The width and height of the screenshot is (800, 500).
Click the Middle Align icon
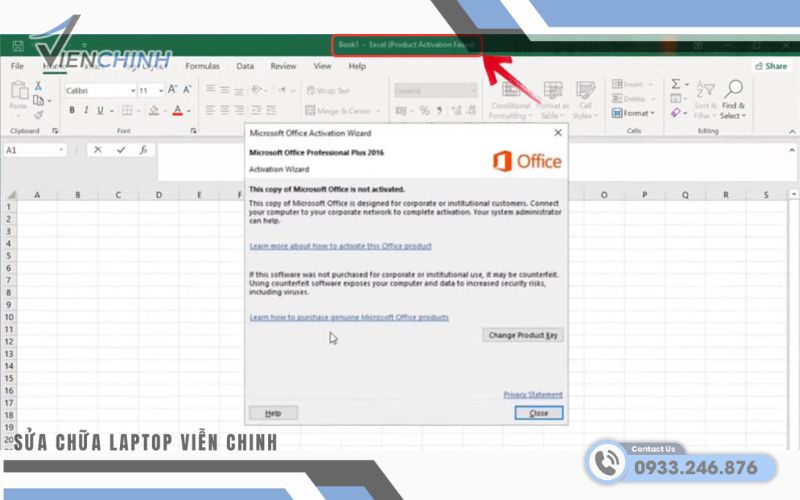225,90
